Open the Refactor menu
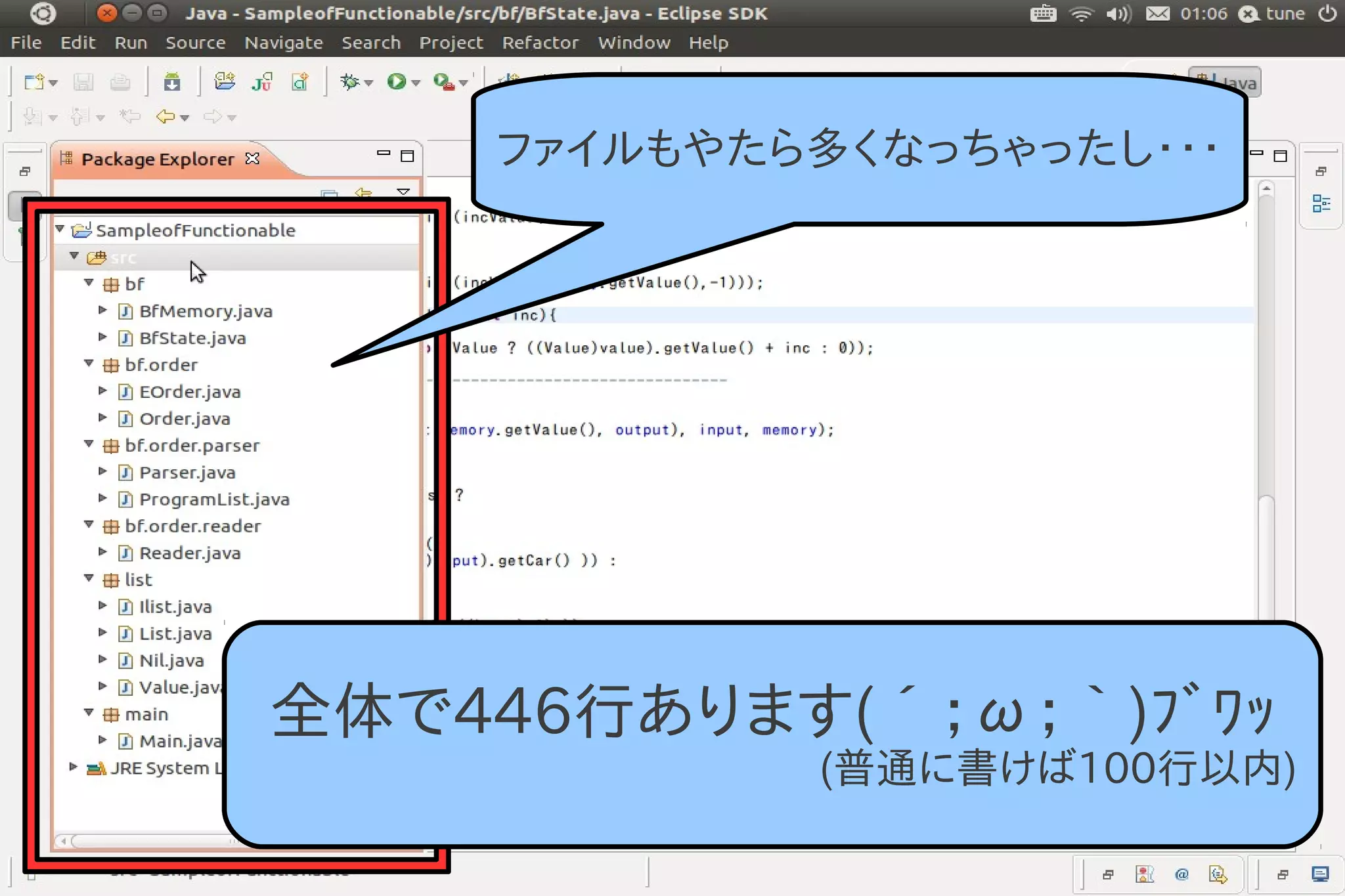The height and width of the screenshot is (896, 1345). click(540, 43)
